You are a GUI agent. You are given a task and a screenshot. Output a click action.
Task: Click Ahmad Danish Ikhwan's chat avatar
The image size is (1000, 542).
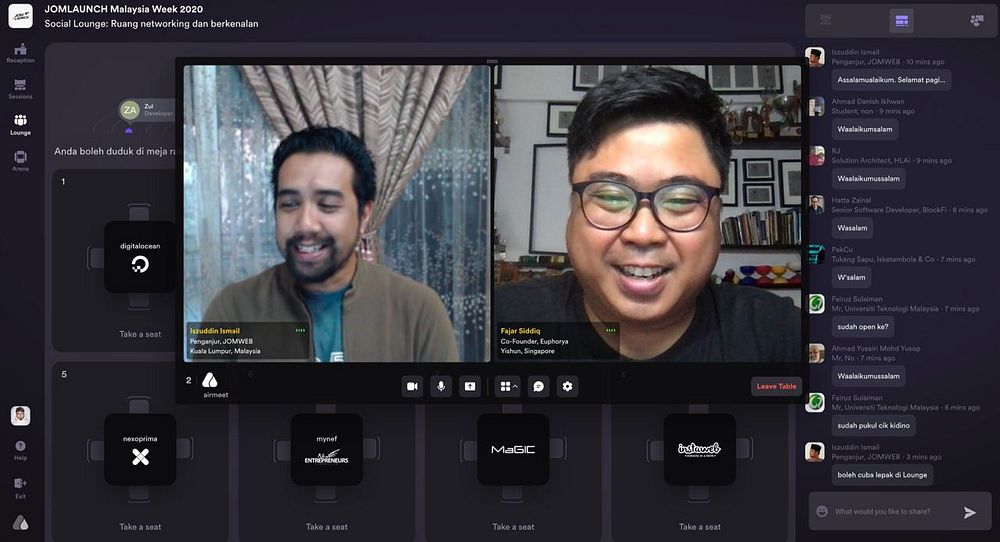(x=816, y=106)
